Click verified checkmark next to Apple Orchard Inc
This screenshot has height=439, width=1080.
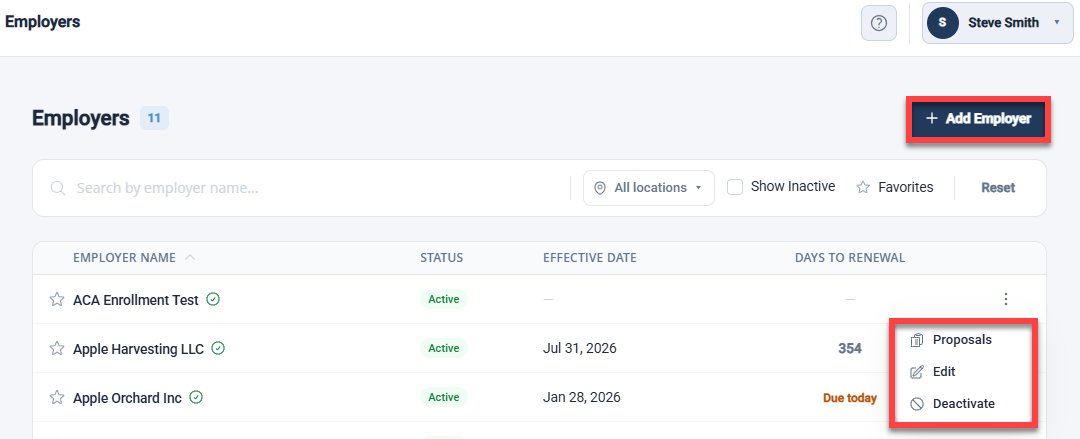(196, 397)
